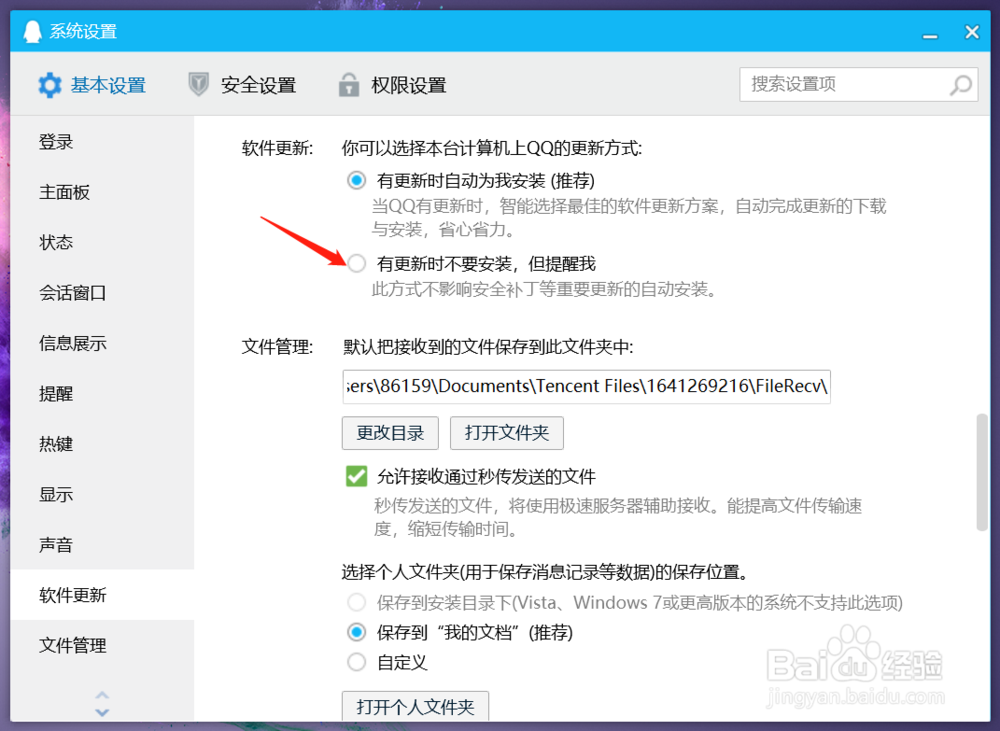The width and height of the screenshot is (1000, 731).
Task: Open the 登录 sidebar section
Action: click(102, 142)
